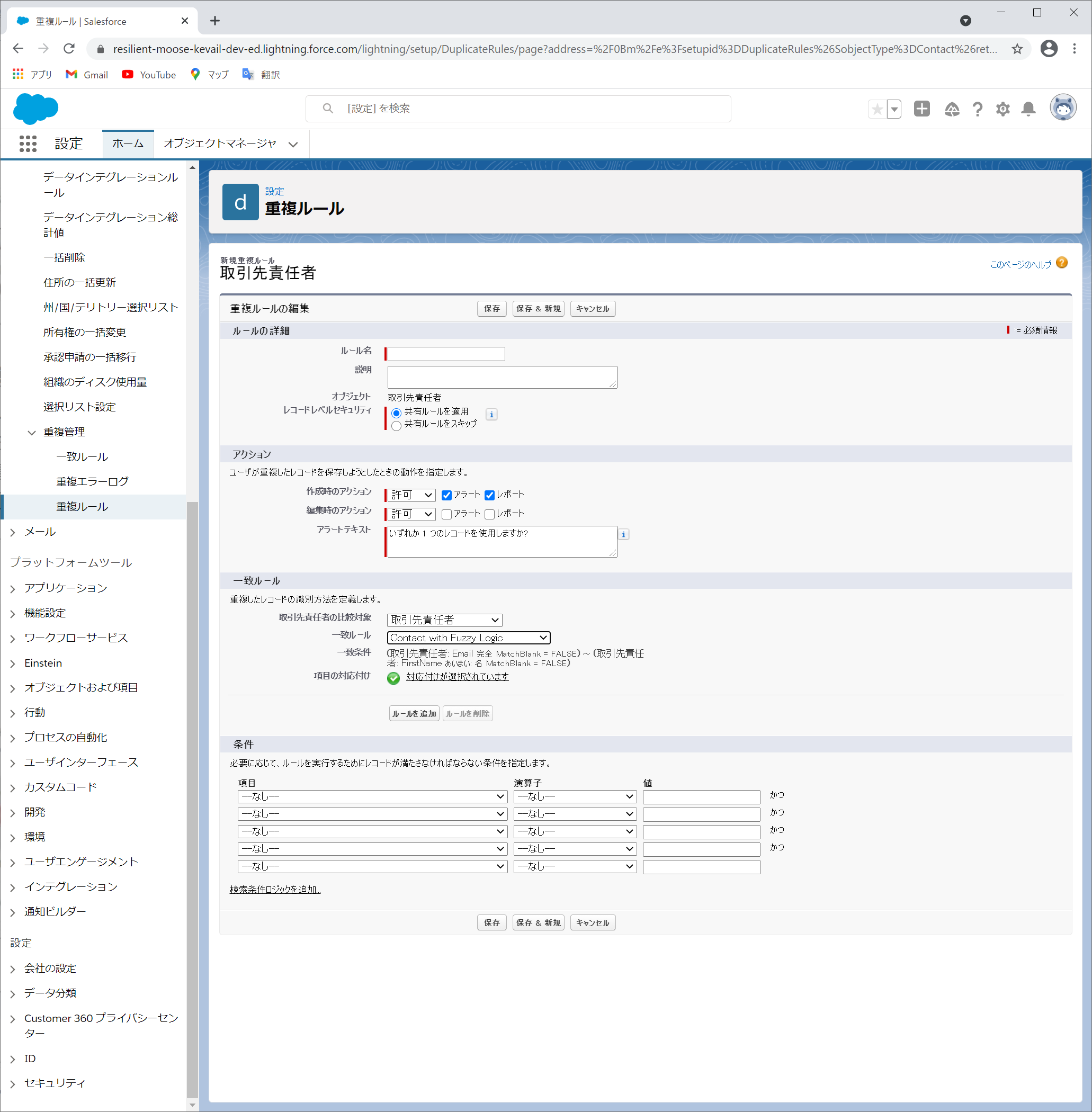Open the App Launcher grid icon
The height and width of the screenshot is (1112, 1092).
(28, 144)
